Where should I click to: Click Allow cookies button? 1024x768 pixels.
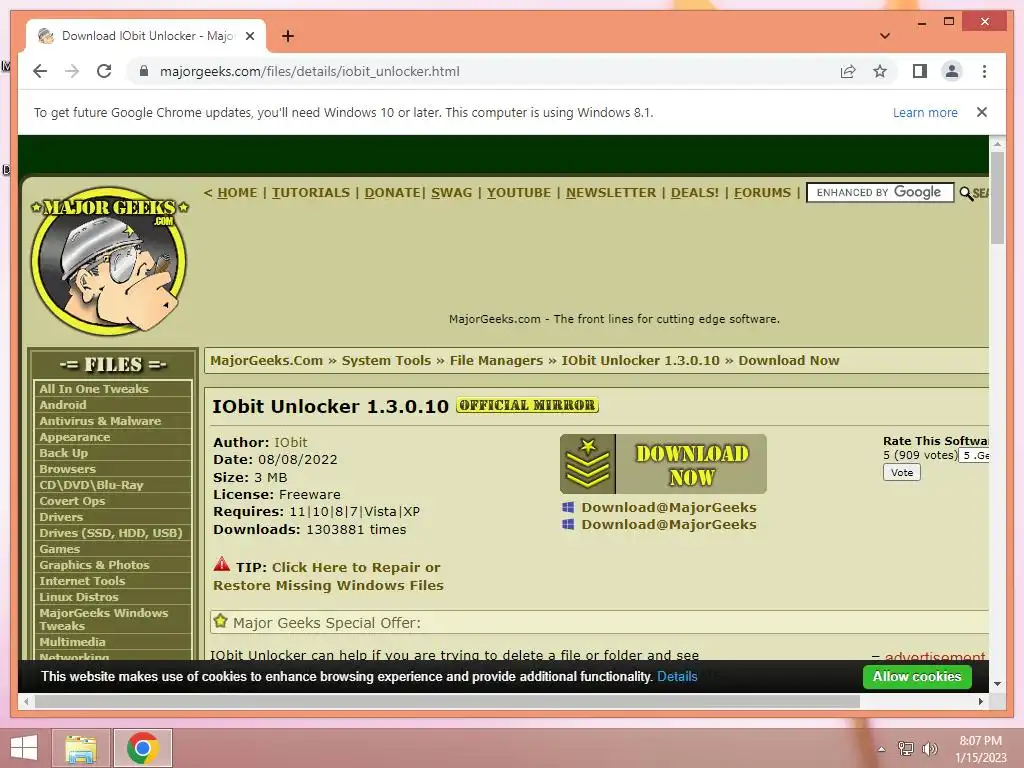pyautogui.click(x=917, y=677)
